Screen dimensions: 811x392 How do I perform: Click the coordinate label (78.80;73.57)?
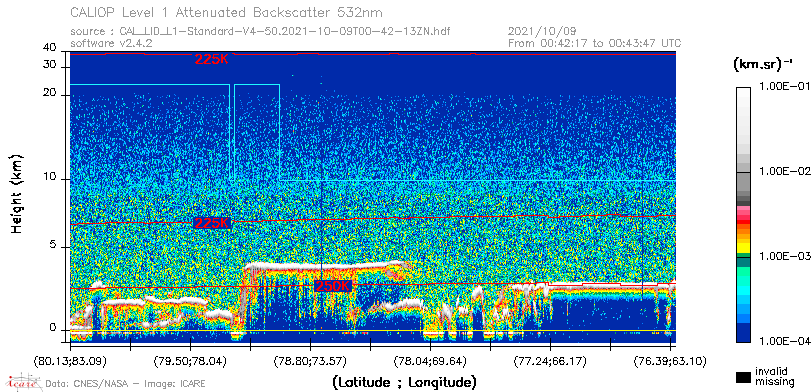(x=310, y=360)
